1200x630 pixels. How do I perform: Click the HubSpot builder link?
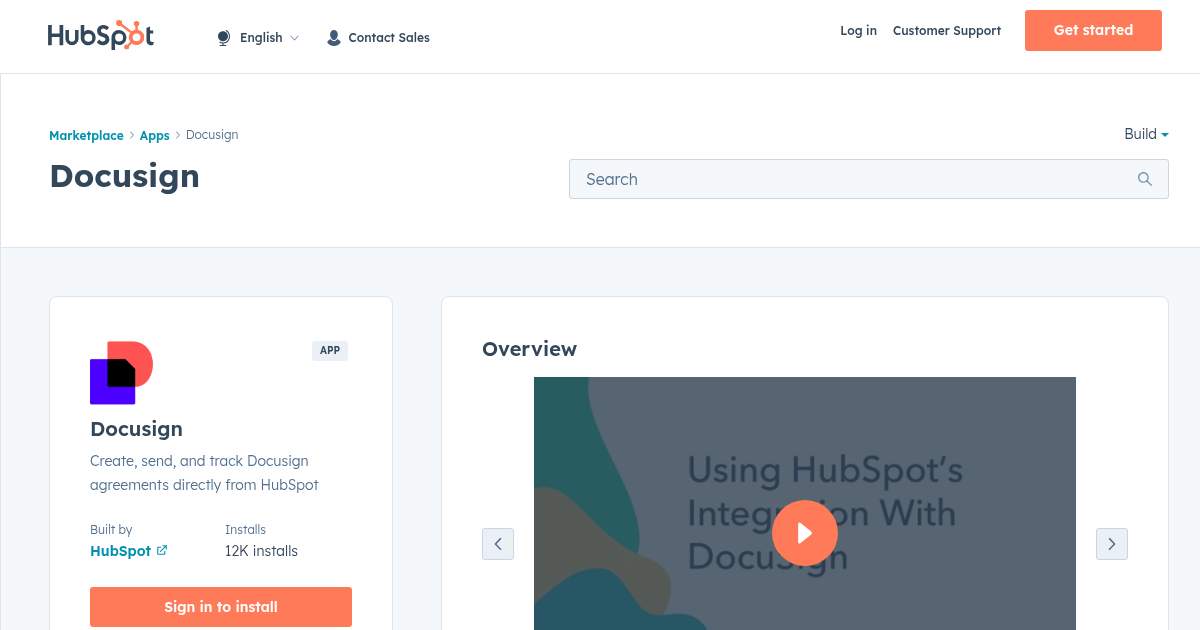119,550
